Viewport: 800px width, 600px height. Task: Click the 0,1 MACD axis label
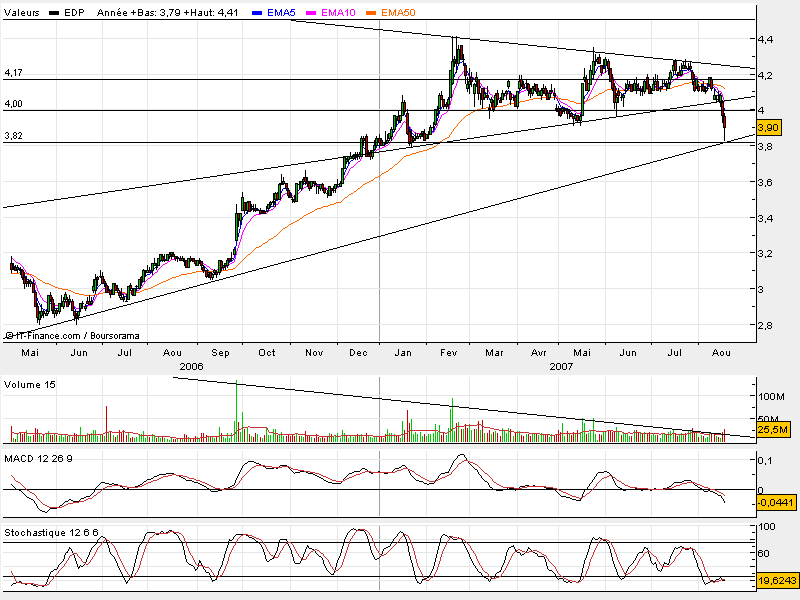click(x=765, y=461)
